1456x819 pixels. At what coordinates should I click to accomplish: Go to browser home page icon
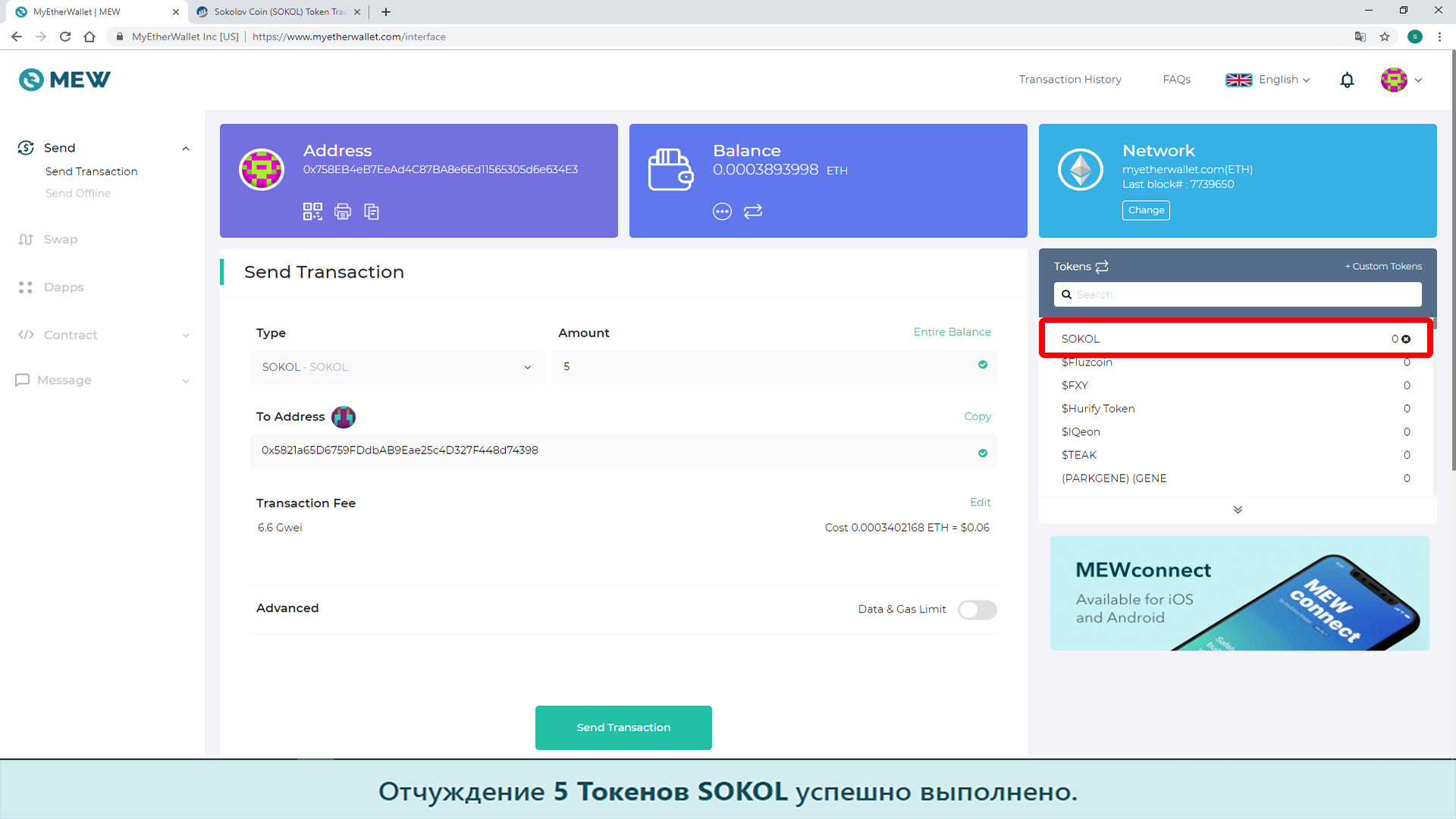(89, 36)
